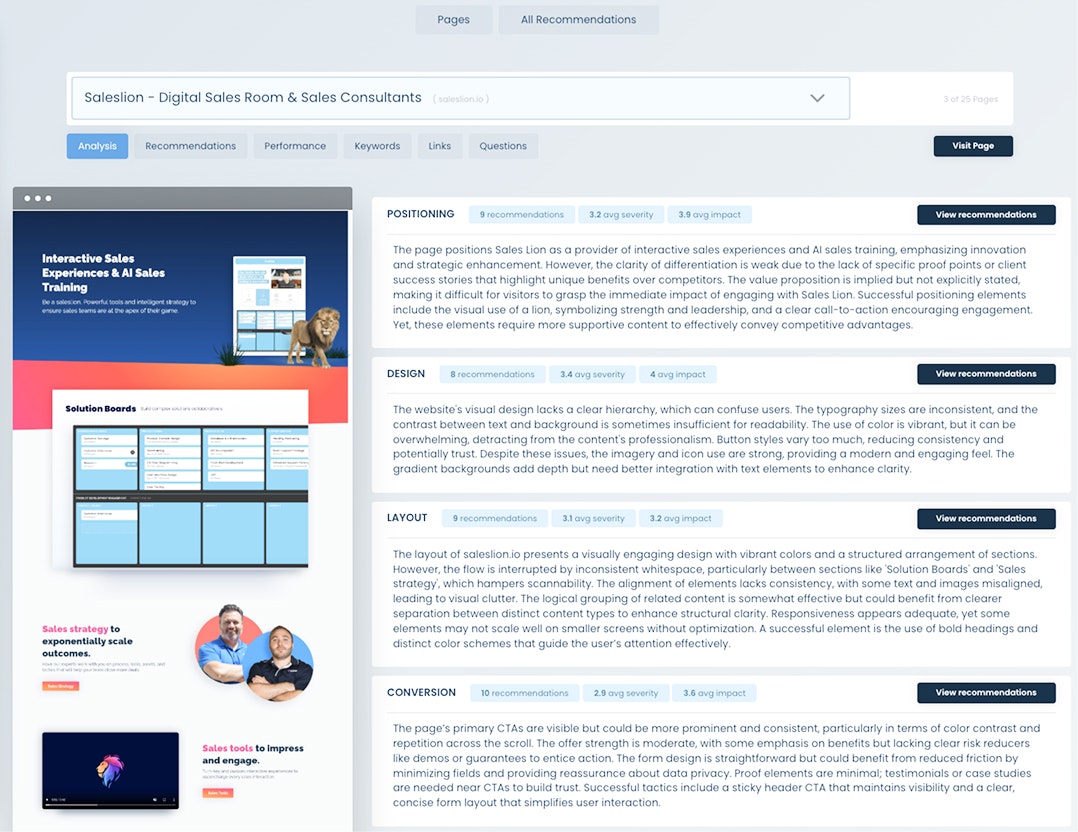Viewport: 1078px width, 832px height.
Task: Click Positioning 9 recommendations badge
Action: (x=522, y=215)
